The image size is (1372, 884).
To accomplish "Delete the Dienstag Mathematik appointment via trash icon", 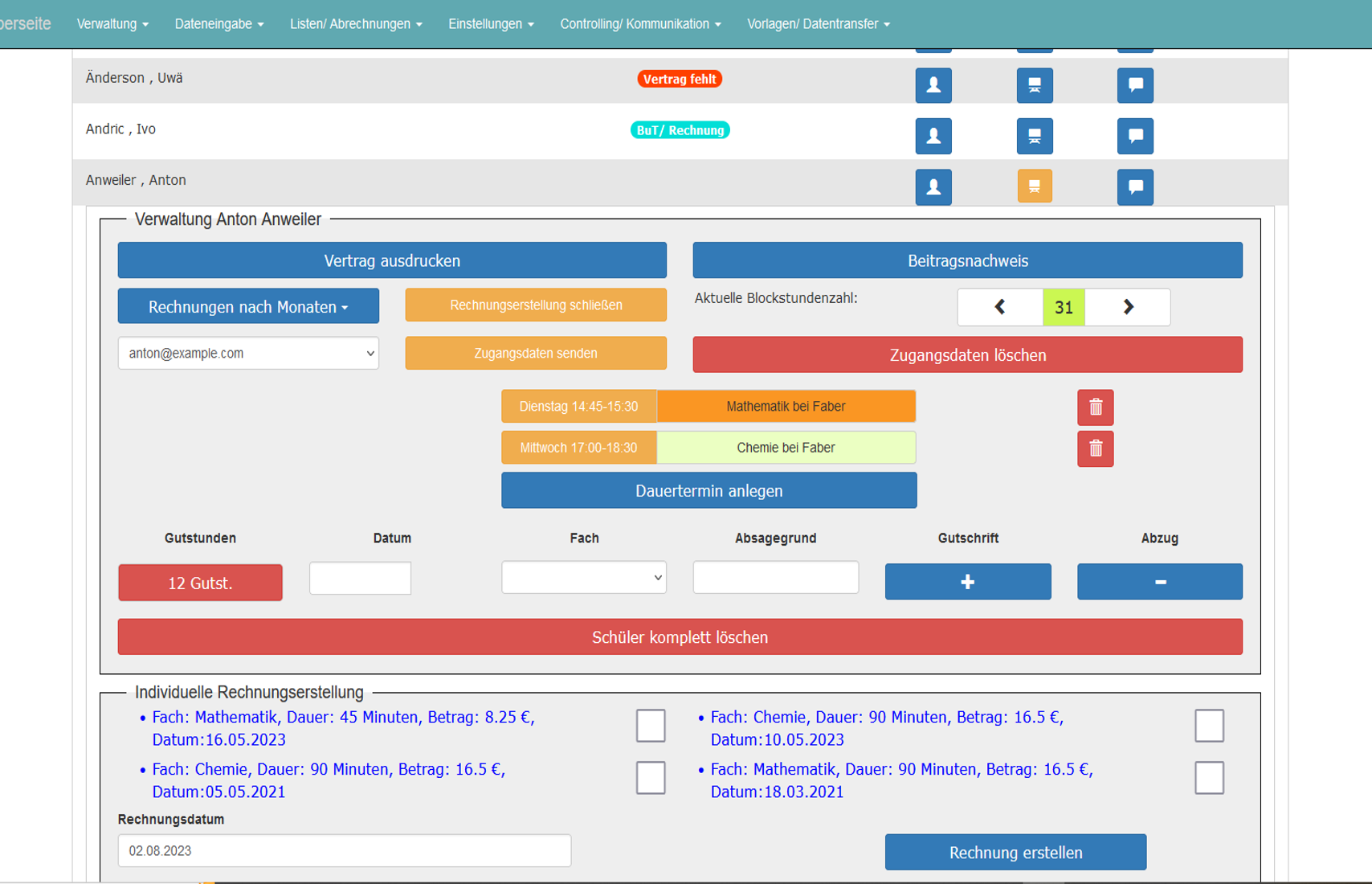I will pos(1095,407).
